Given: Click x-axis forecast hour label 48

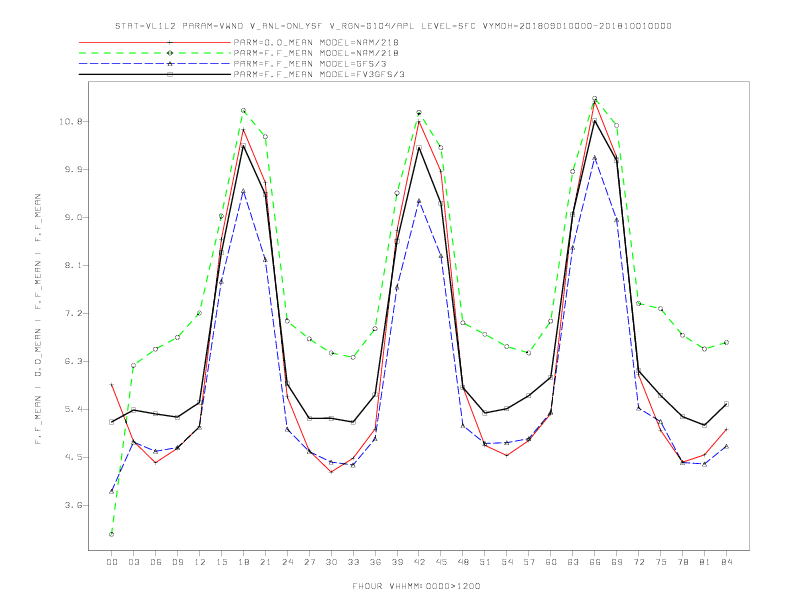Looking at the screenshot, I should point(463,562).
